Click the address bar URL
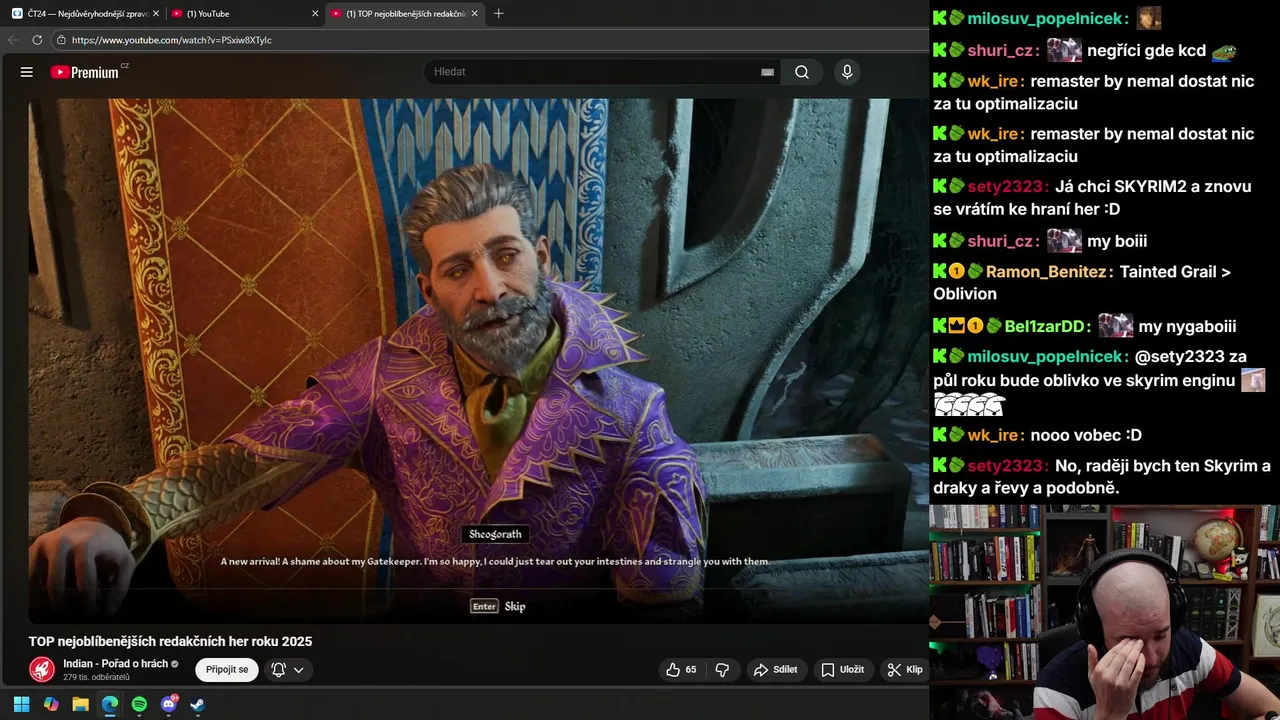Screen dimensions: 1280x720 click(172, 40)
